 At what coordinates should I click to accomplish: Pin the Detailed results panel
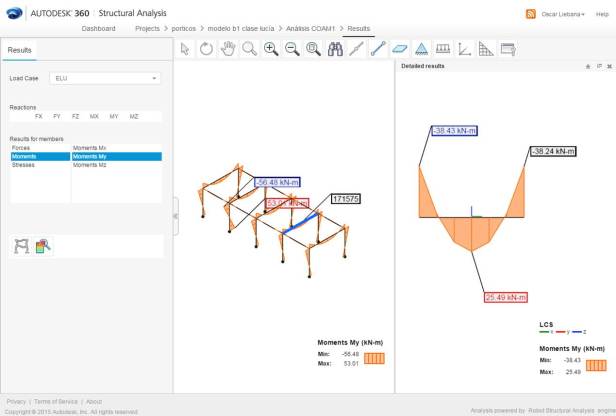588,66
